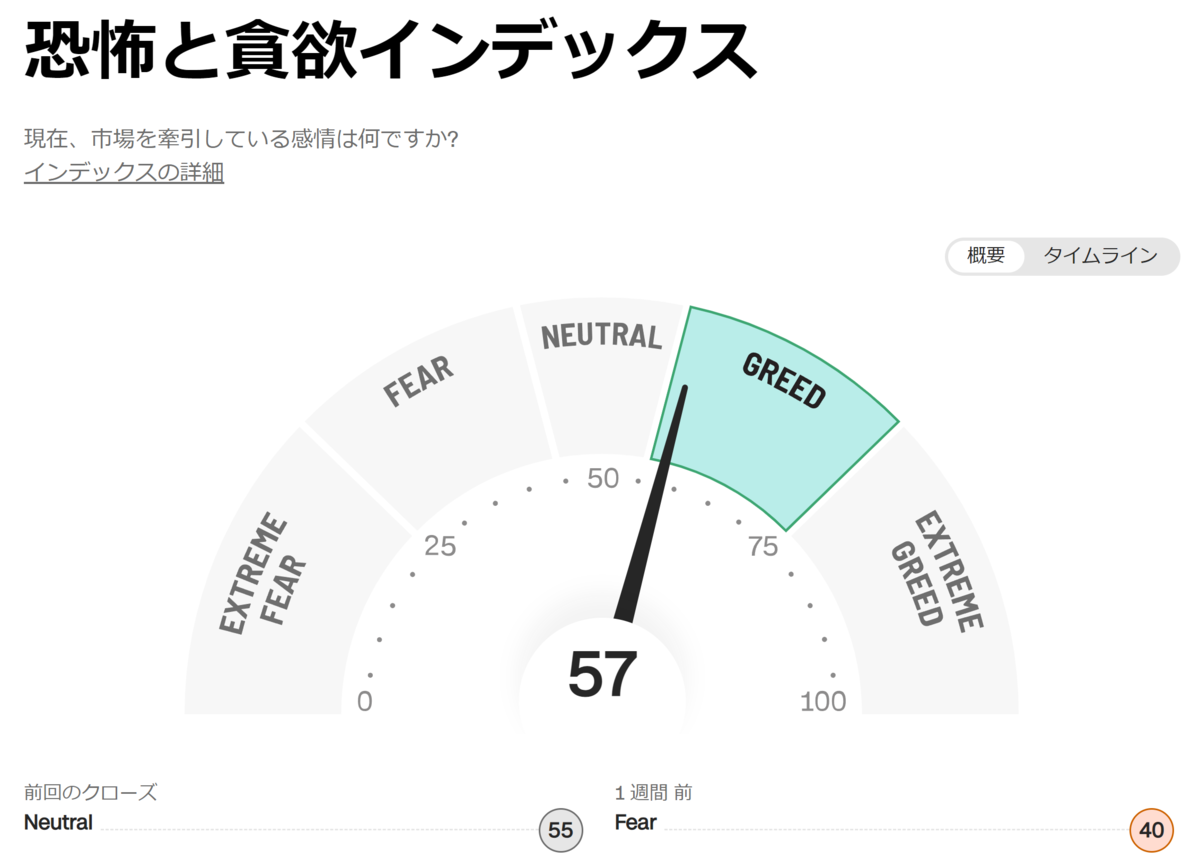Click the 100 scale mark on gauge
1200x859 pixels.
pyautogui.click(x=823, y=702)
